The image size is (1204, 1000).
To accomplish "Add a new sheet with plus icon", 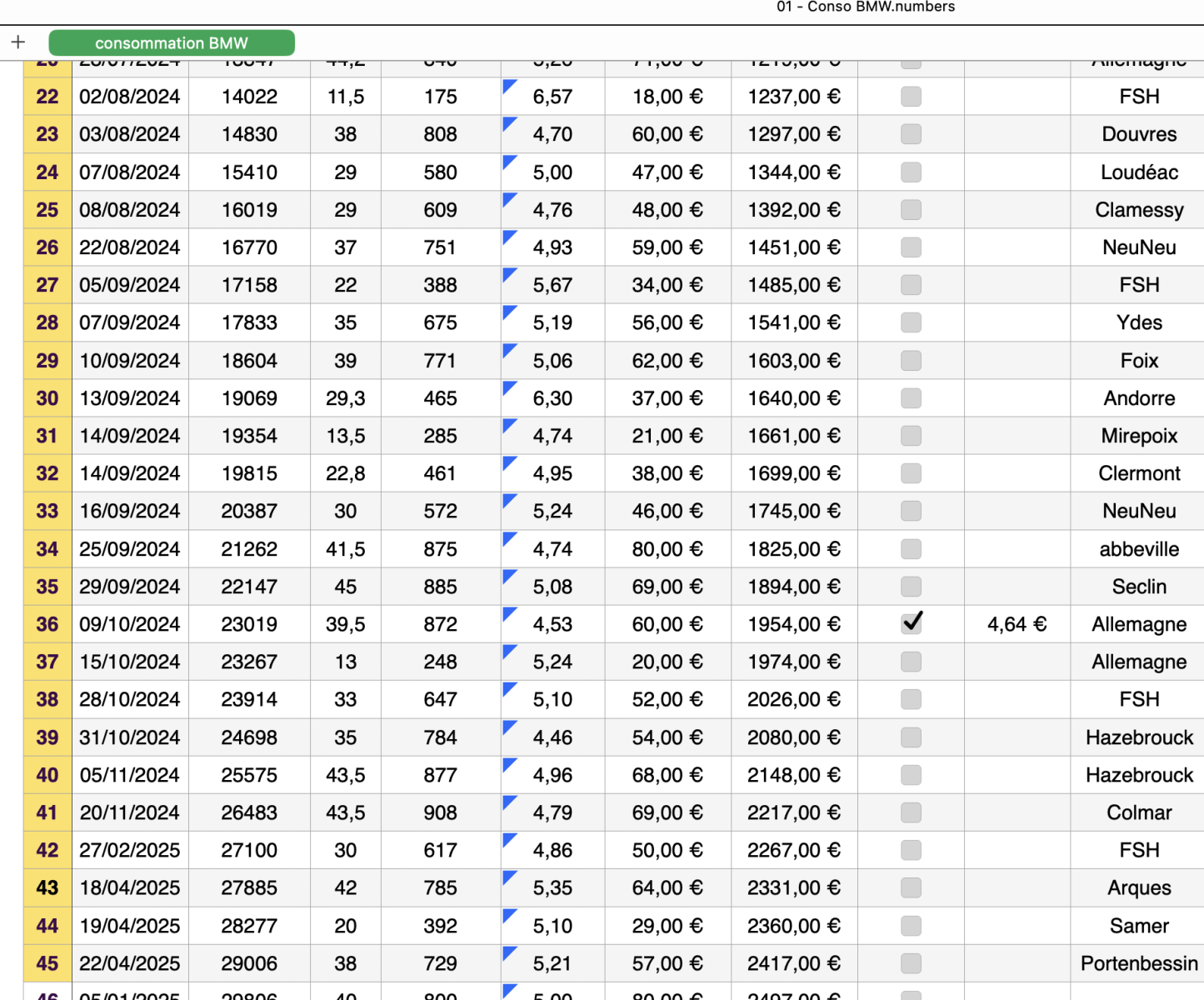I will (x=18, y=42).
